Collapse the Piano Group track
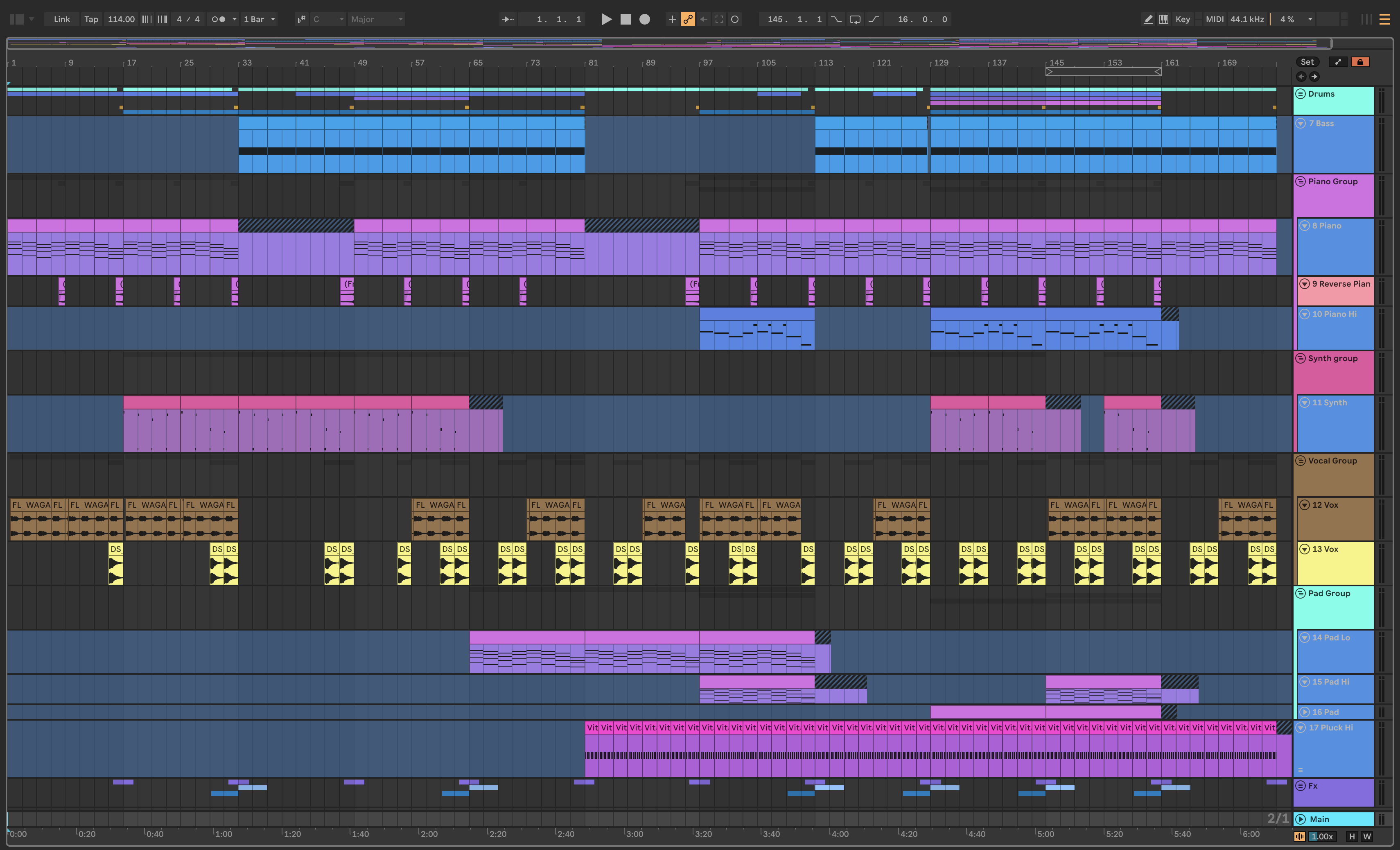The height and width of the screenshot is (850, 1400). click(x=1301, y=181)
